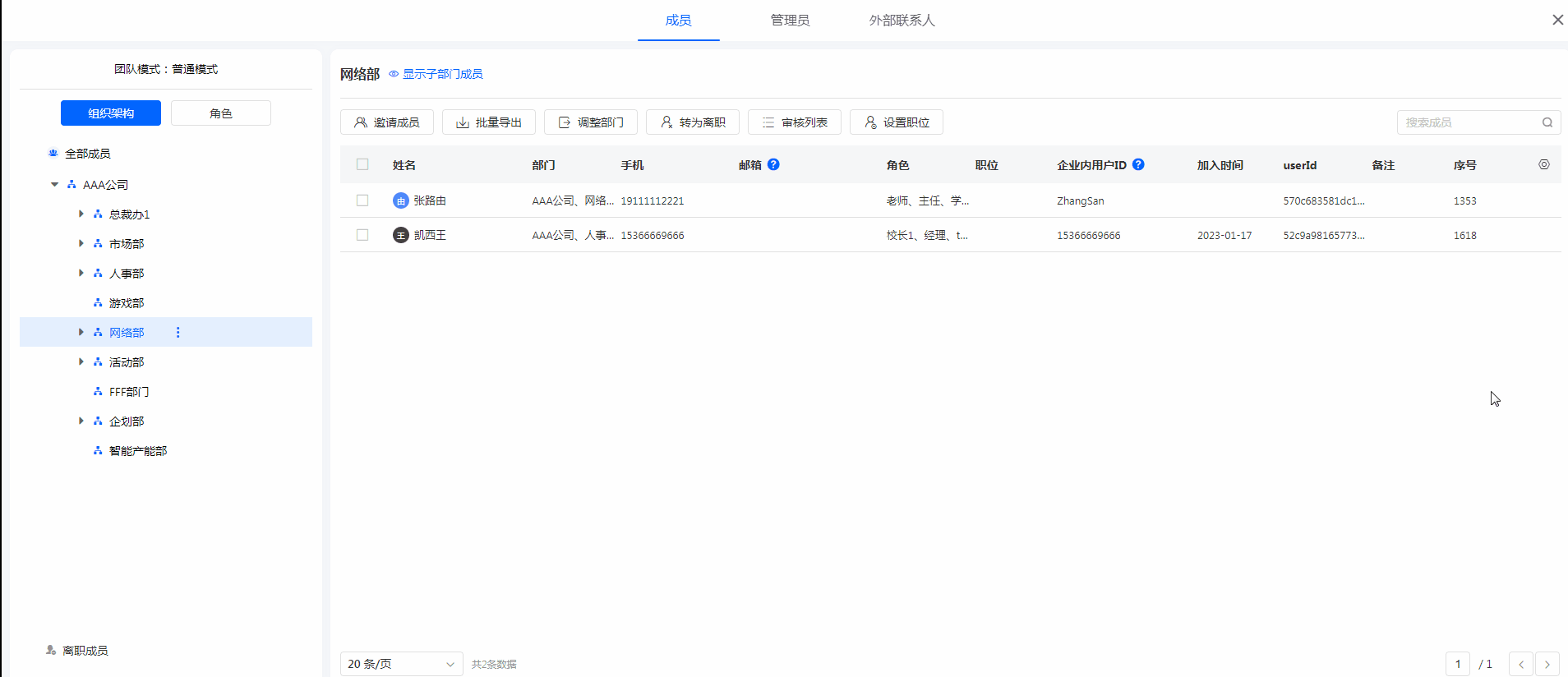The image size is (1568, 677).
Task: Click avatar icon of 张路由
Action: [x=400, y=200]
